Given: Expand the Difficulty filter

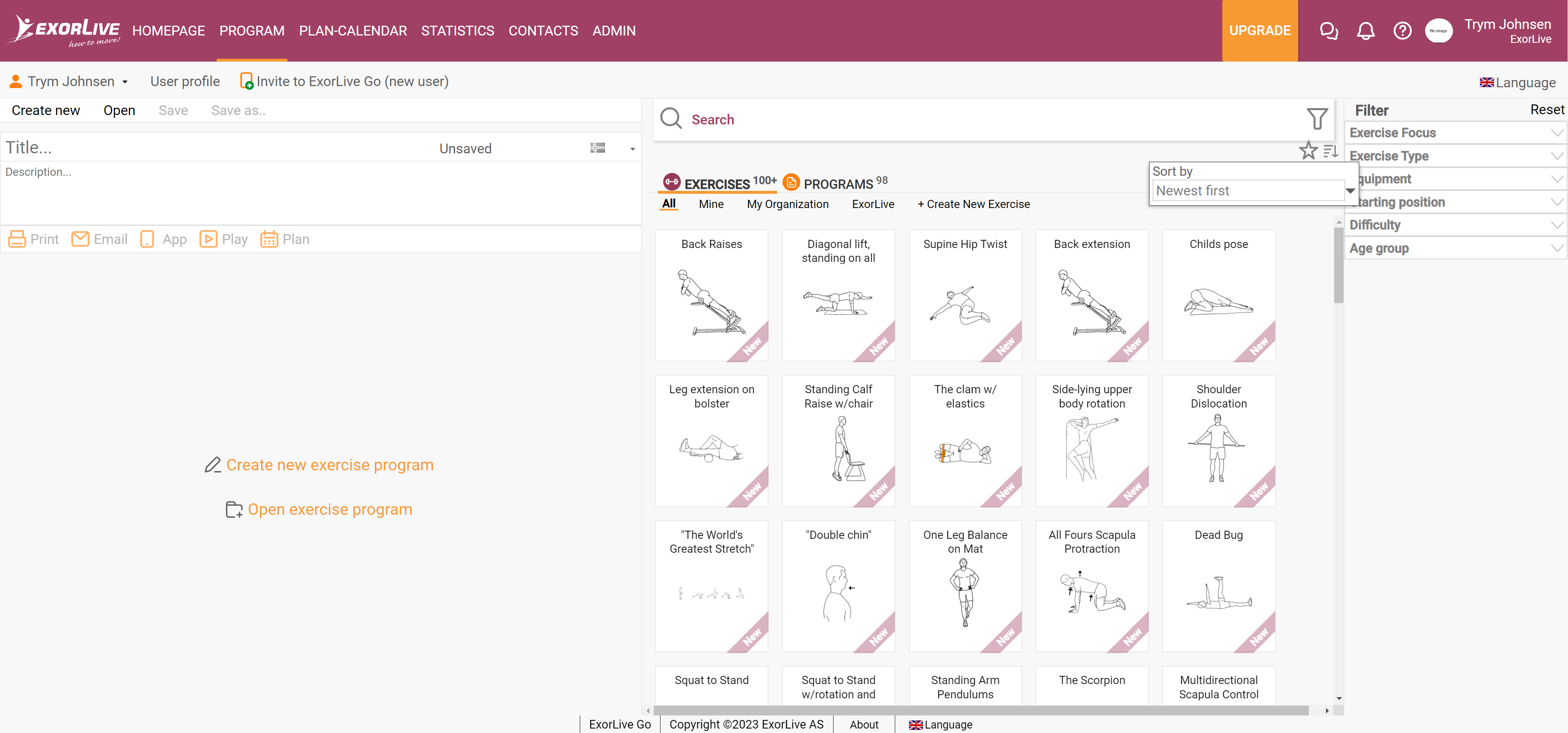Looking at the screenshot, I should (1455, 224).
